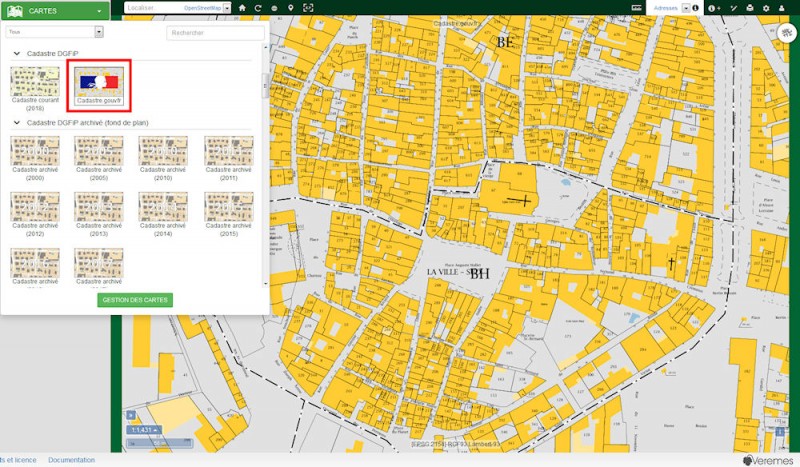Image resolution: width=800 pixels, height=467 pixels.
Task: Collapse the Cadastre DGFiP archivé section
Action: tap(17, 123)
